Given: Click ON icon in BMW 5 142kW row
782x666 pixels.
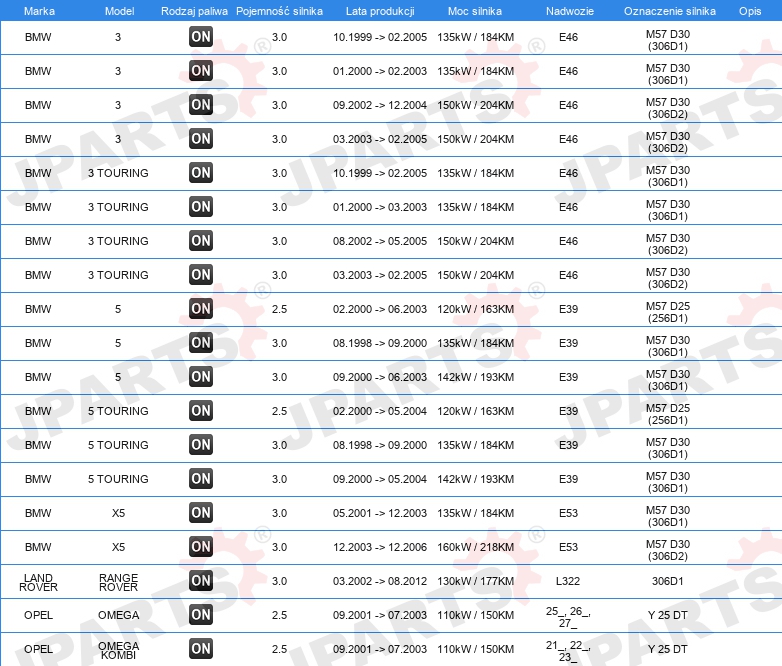Looking at the screenshot, I should pyautogui.click(x=201, y=376).
